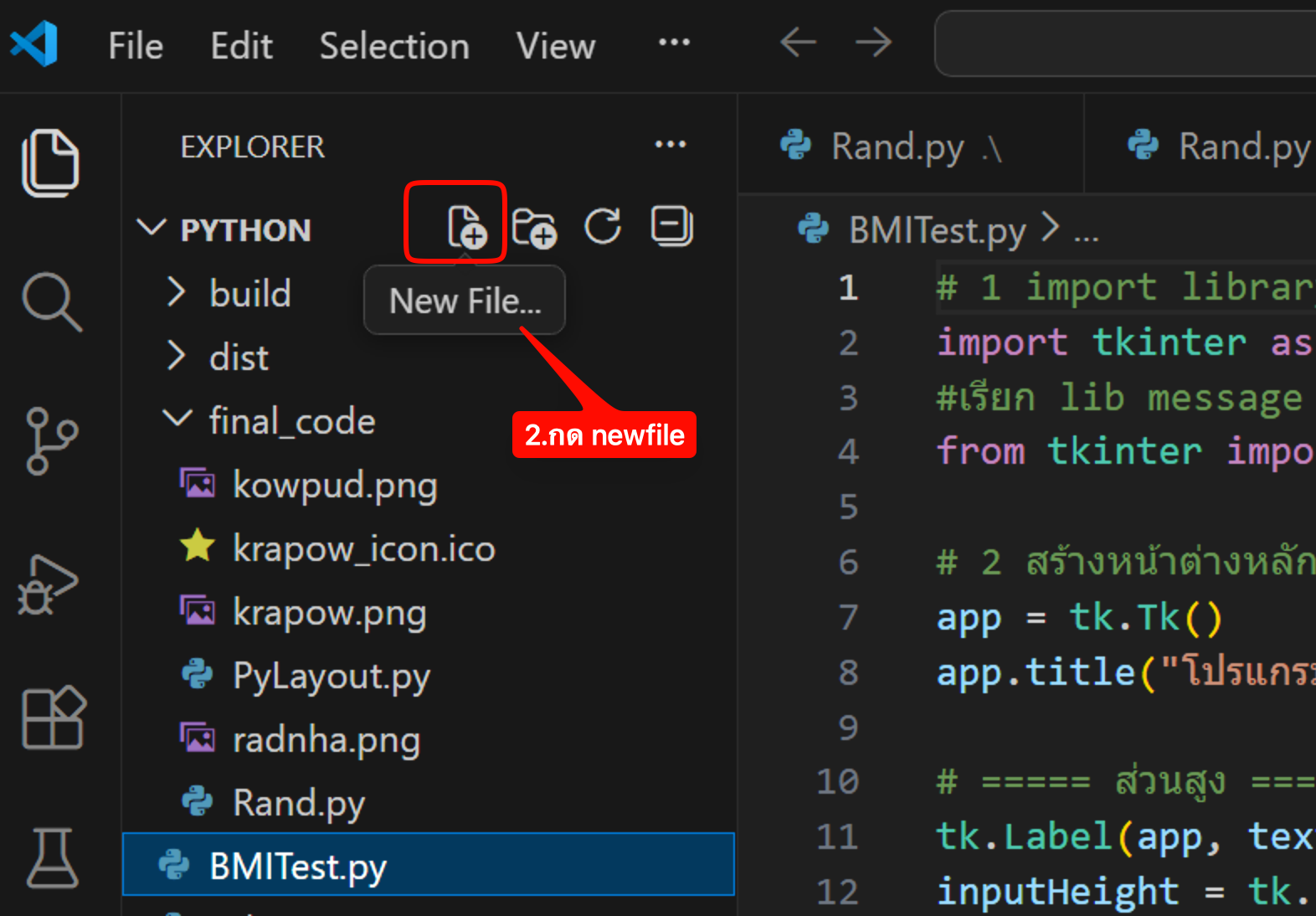Viewport: 1316px width, 916px height.
Task: Go back using the navigation arrow
Action: pyautogui.click(x=798, y=42)
